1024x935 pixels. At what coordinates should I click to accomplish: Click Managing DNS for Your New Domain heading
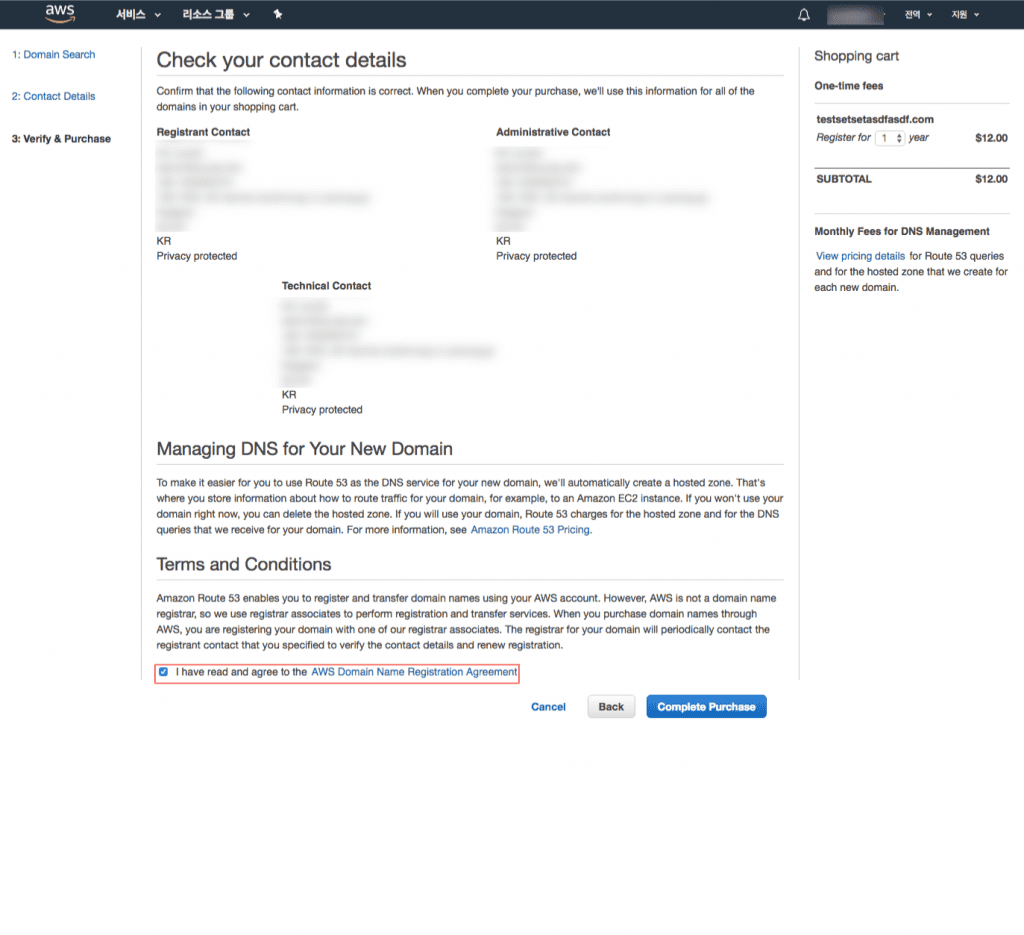pos(304,449)
